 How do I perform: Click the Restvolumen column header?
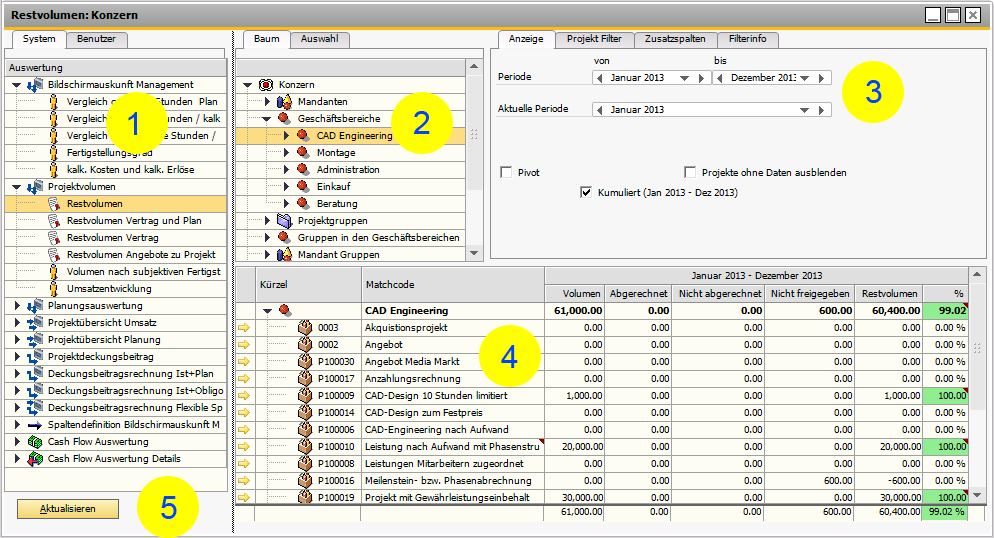[891, 293]
